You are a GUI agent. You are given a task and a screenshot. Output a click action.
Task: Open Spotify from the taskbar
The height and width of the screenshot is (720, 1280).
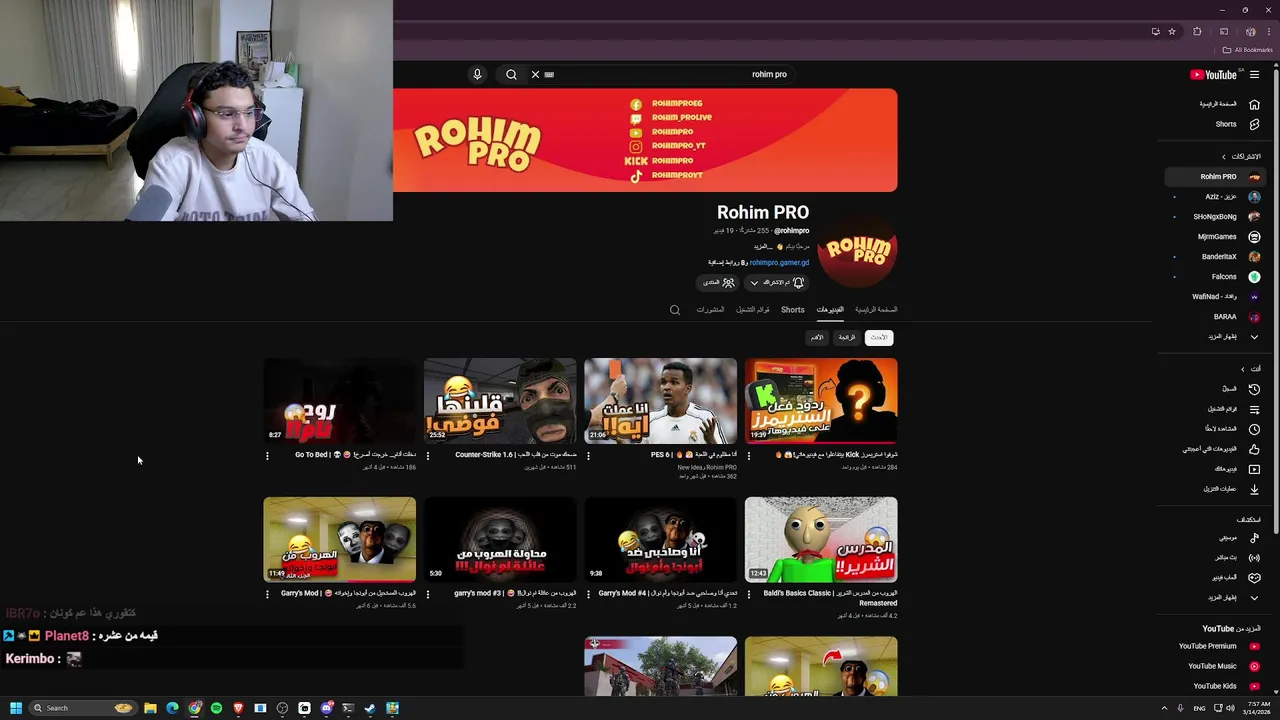point(216,708)
